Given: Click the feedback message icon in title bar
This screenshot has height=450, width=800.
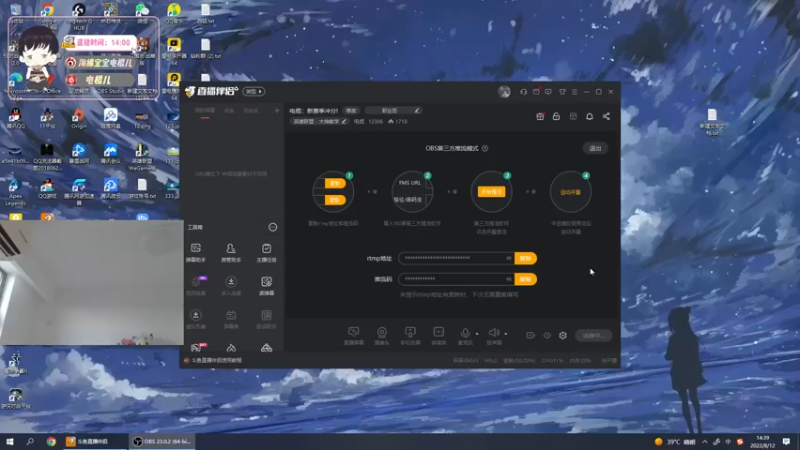Looking at the screenshot, I should pos(548,92).
